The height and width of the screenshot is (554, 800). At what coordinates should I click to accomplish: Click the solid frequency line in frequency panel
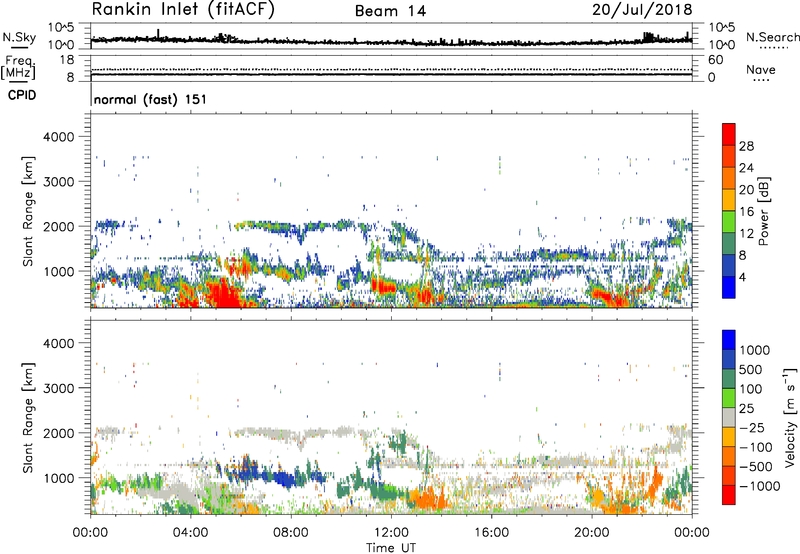391,74
